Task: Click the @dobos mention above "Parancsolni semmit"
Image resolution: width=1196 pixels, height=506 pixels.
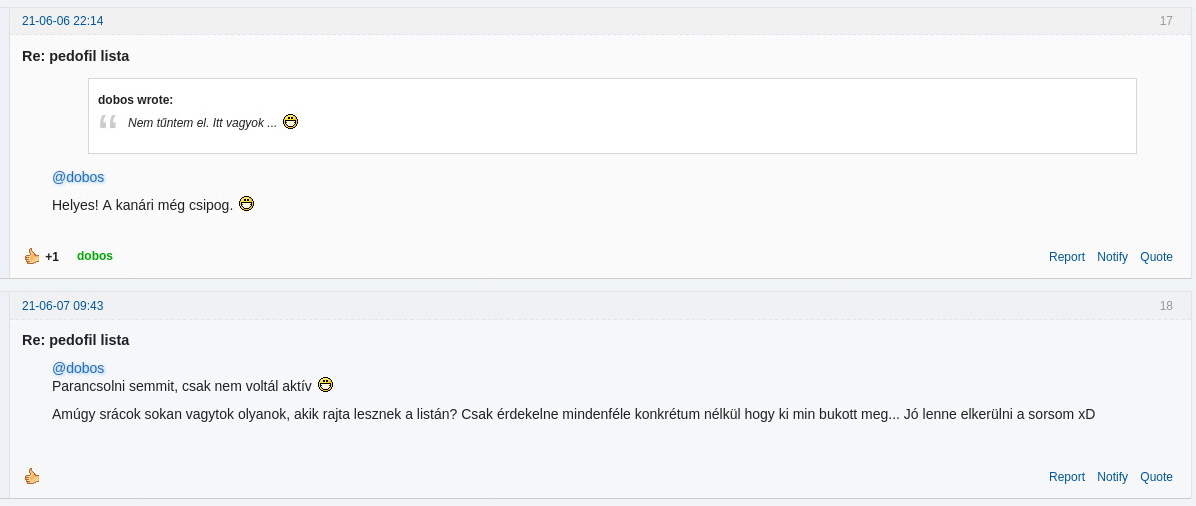Action: pos(78,368)
